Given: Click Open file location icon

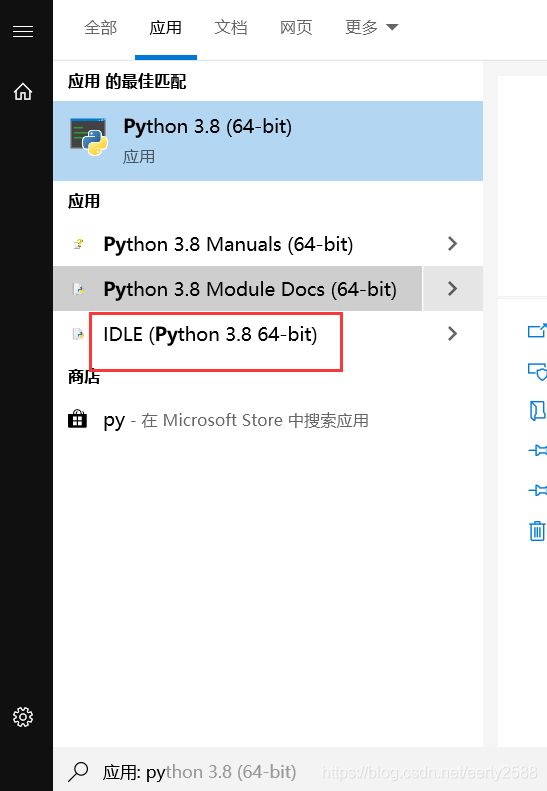Looking at the screenshot, I should pyautogui.click(x=537, y=411).
